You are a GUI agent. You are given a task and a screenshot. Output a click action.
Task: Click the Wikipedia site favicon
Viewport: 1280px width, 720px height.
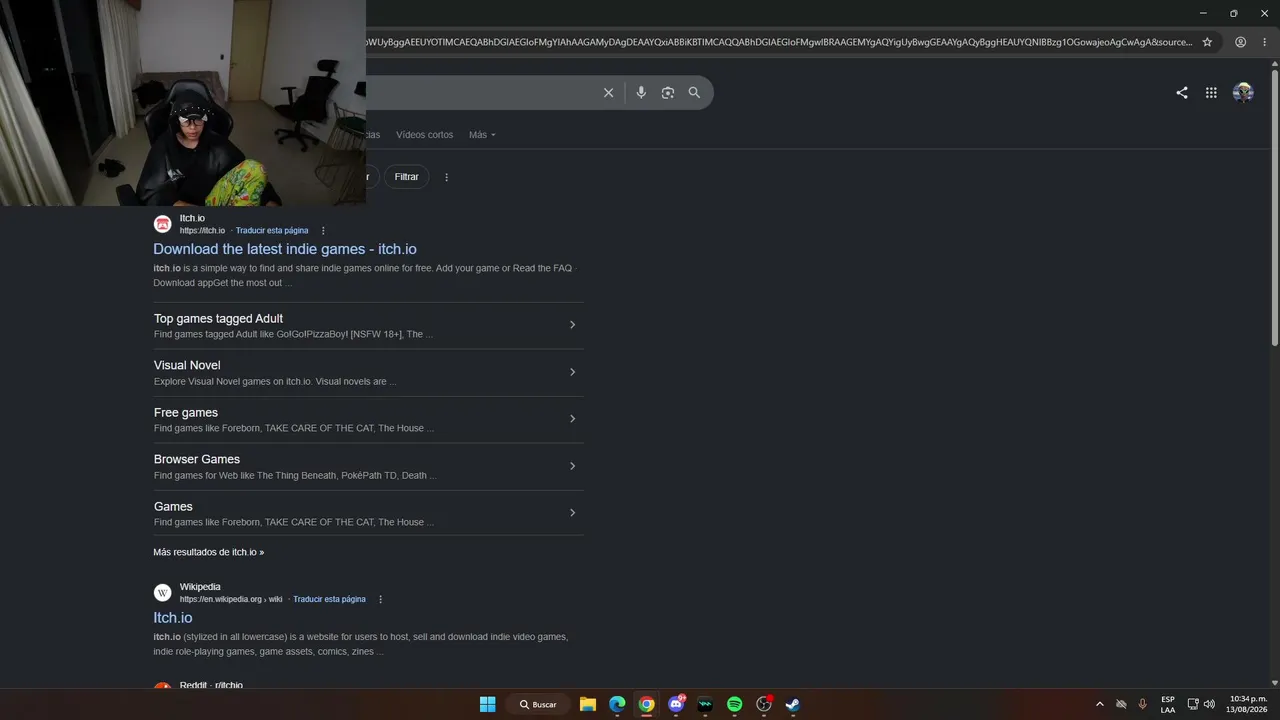[162, 593]
